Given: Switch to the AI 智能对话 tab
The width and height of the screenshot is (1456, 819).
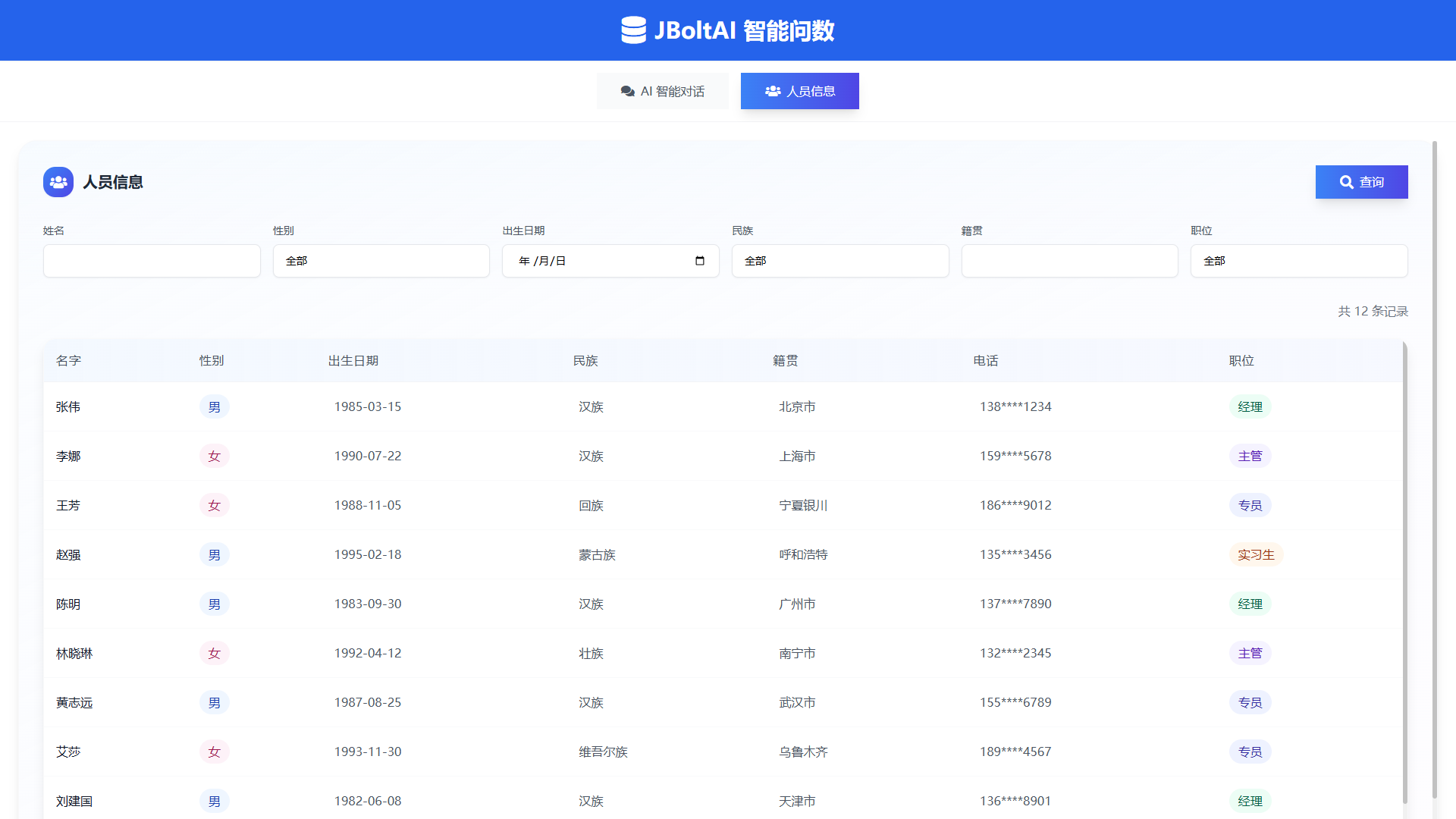Looking at the screenshot, I should tap(663, 91).
